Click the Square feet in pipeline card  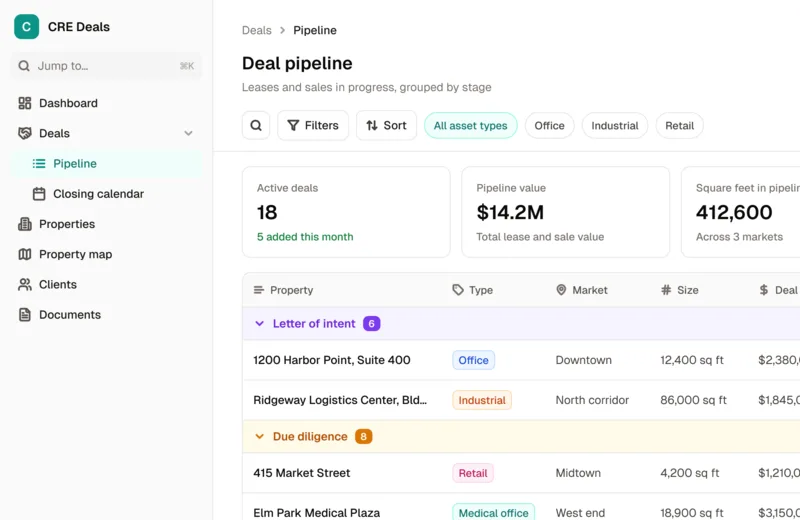click(x=740, y=212)
